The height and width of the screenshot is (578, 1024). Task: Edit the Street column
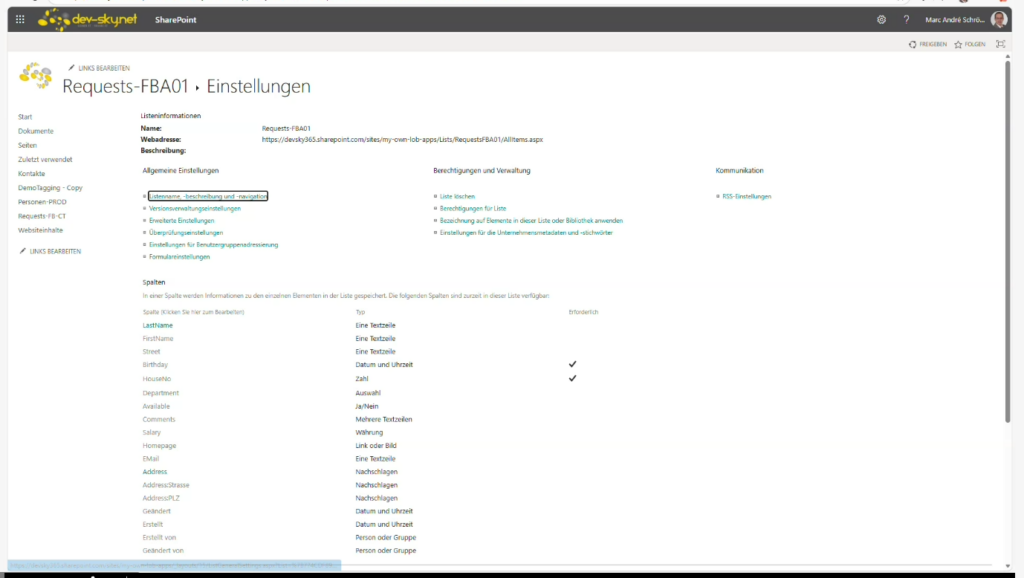pyautogui.click(x=151, y=351)
